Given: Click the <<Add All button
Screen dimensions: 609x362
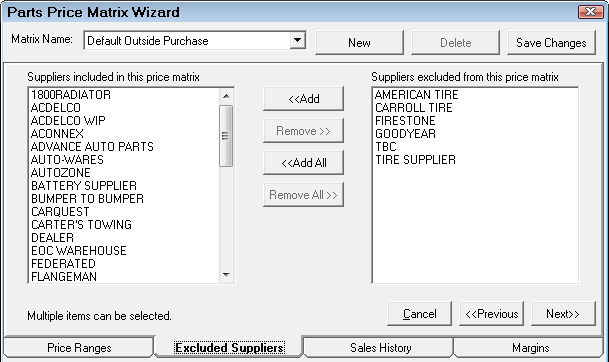Looking at the screenshot, I should pos(303,163).
